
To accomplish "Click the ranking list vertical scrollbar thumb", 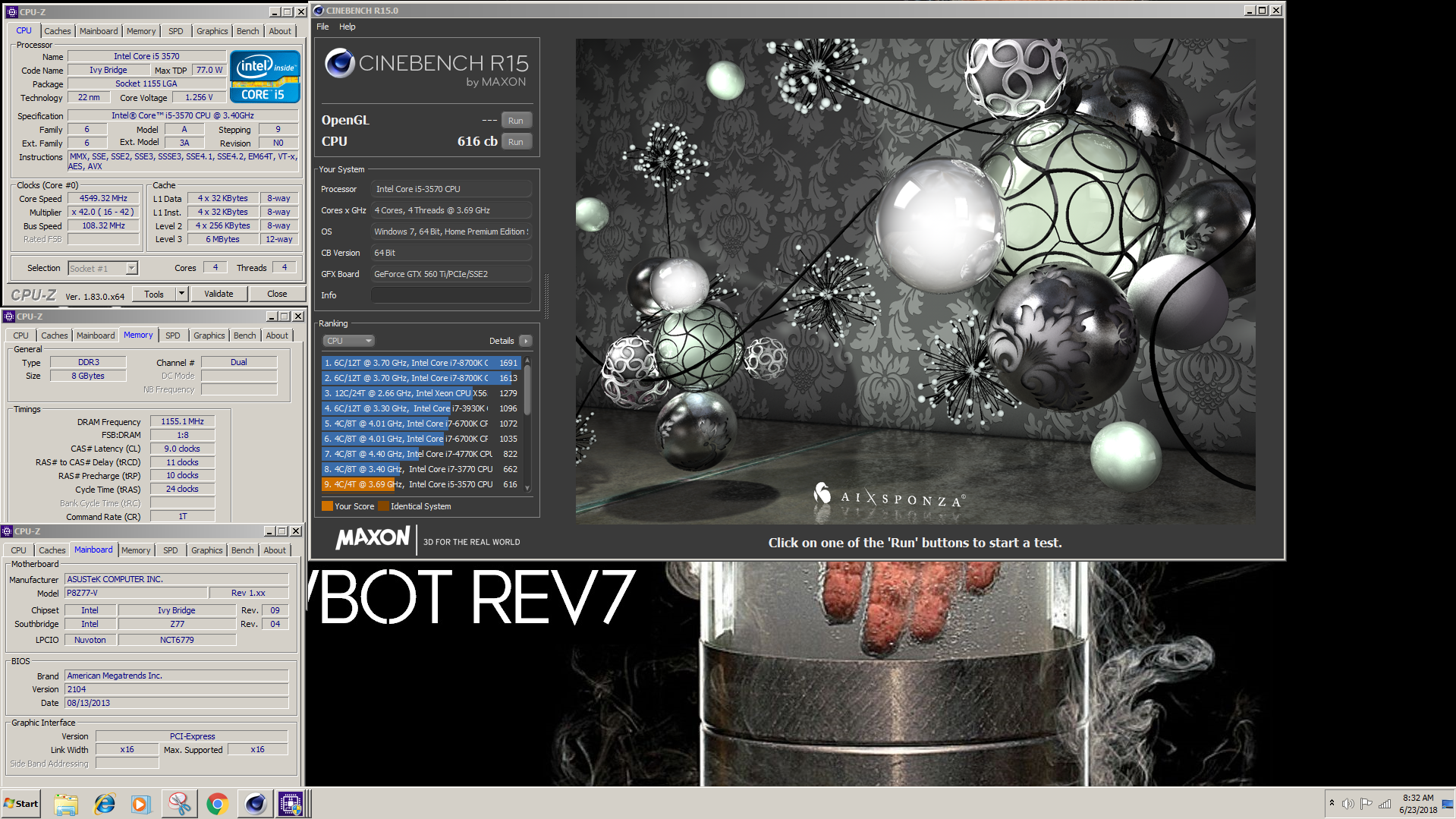I will 527,390.
